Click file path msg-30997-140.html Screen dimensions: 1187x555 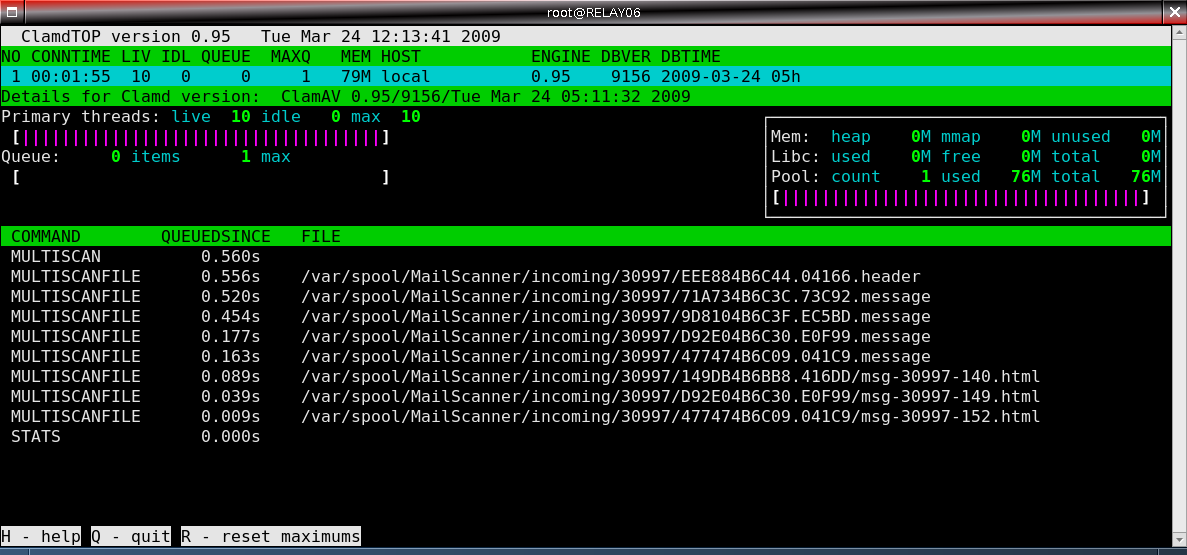point(671,376)
